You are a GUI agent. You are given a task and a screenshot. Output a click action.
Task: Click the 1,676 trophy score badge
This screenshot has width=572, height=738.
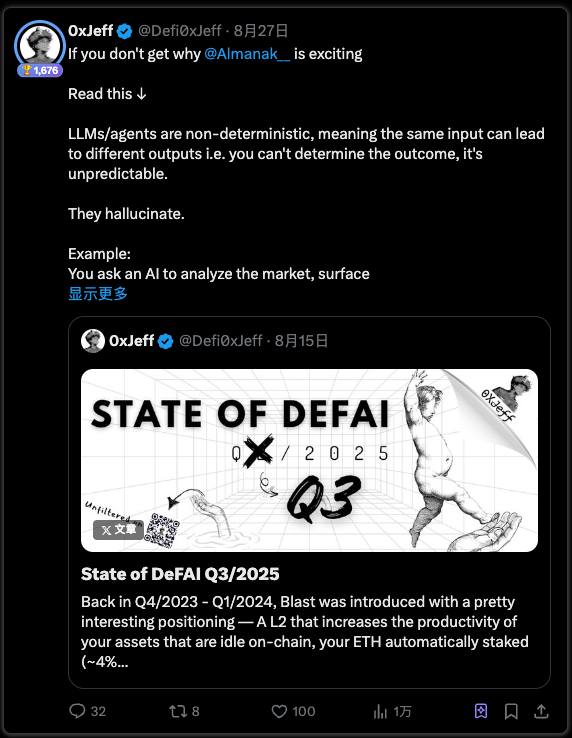40,71
